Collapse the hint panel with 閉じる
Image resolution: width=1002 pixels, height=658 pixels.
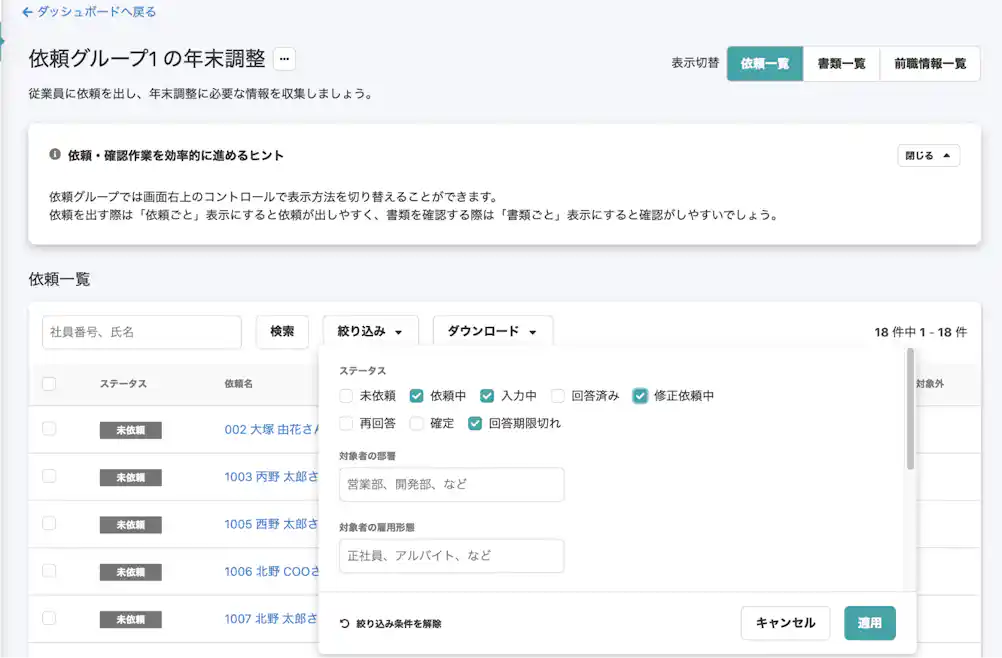click(927, 155)
